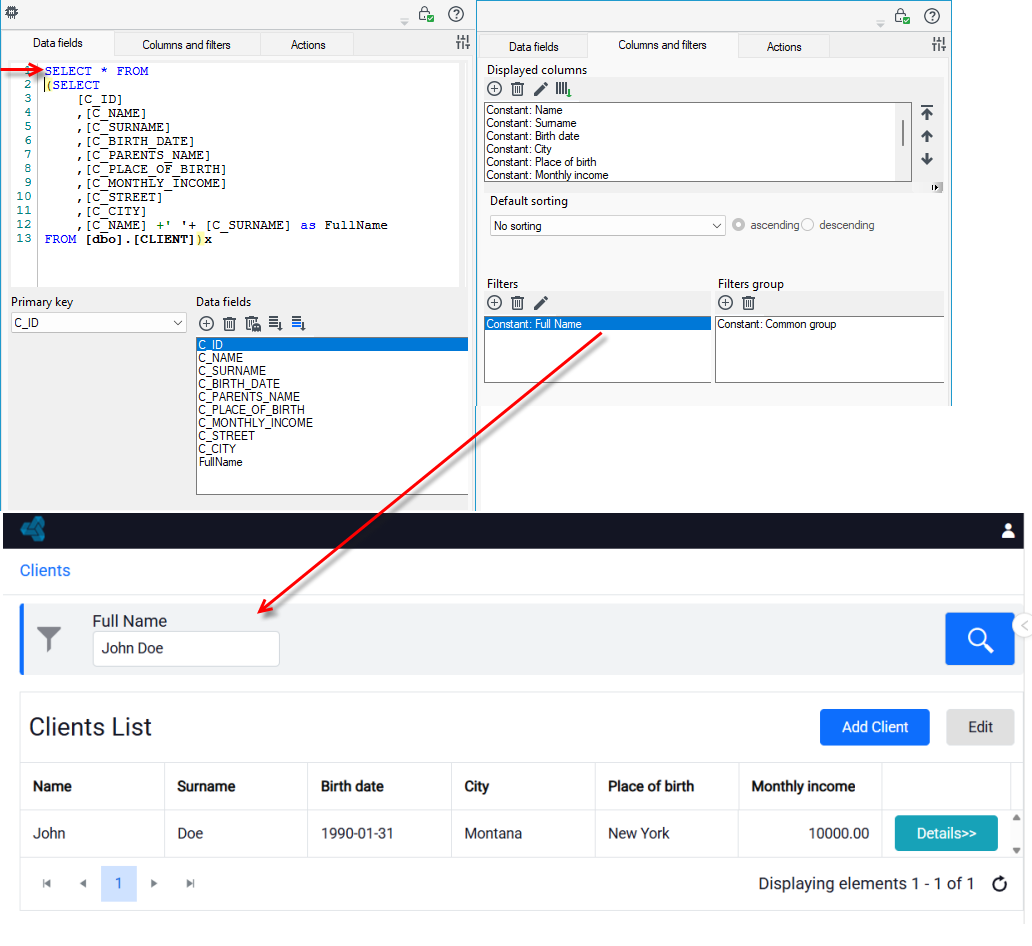Add a displayed column with plus icon
The image size is (1032, 946).
[x=494, y=89]
